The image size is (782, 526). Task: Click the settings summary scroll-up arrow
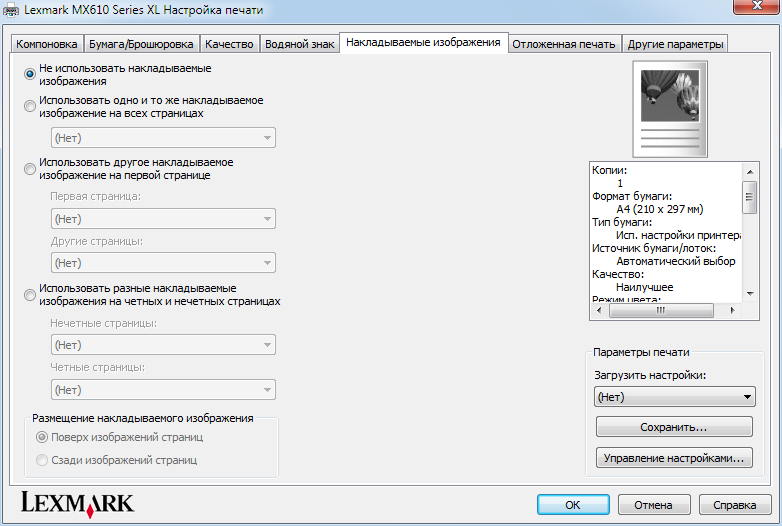click(750, 172)
